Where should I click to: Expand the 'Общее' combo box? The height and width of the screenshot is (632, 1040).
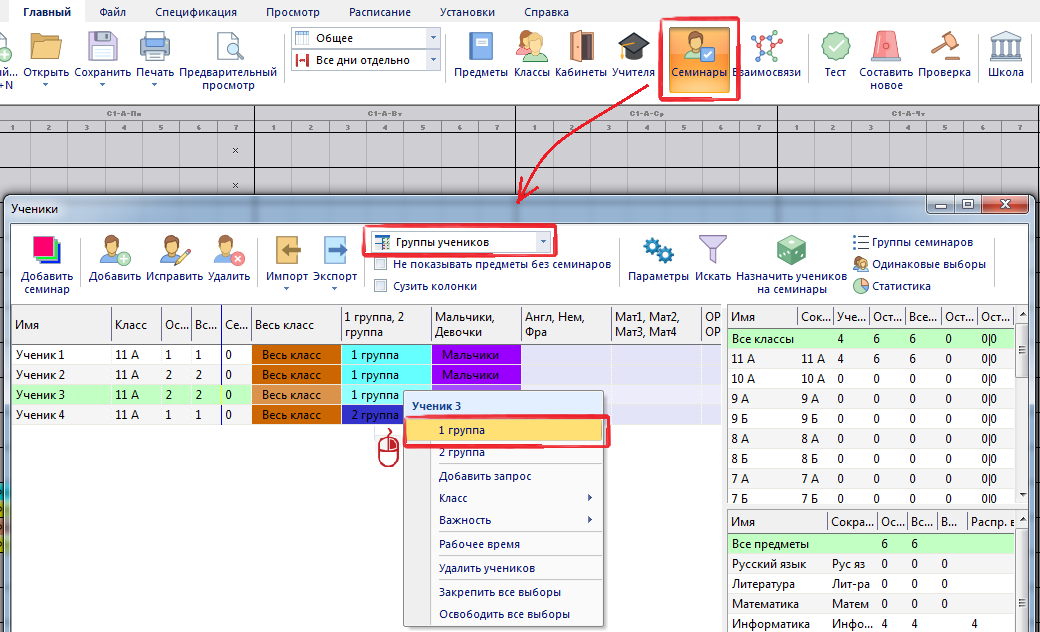point(433,38)
